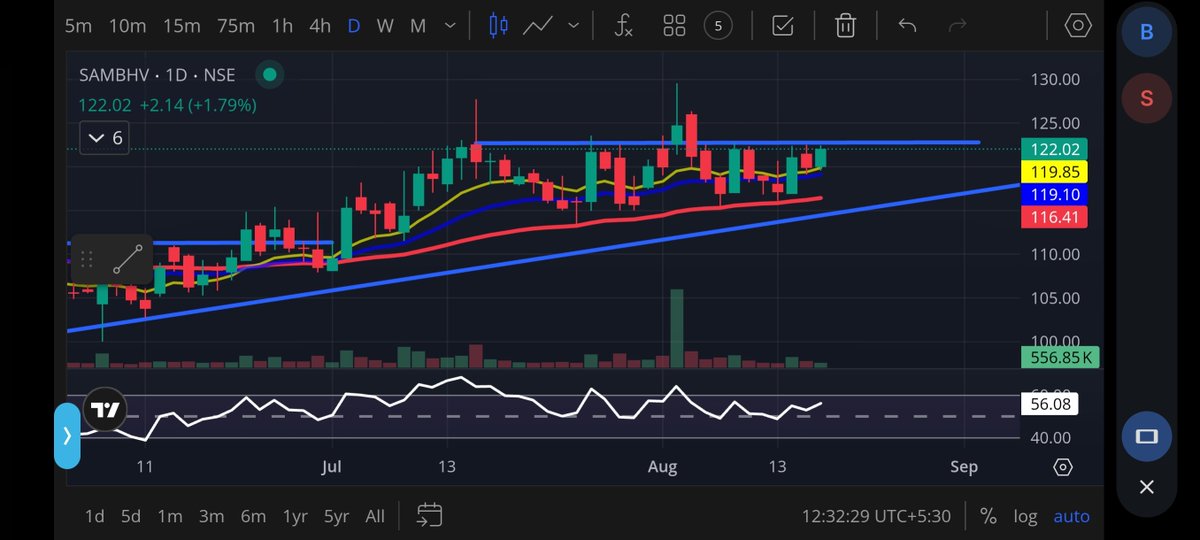The image size is (1200, 540).
Task: Click the green status dot beside NSE
Action: point(268,75)
